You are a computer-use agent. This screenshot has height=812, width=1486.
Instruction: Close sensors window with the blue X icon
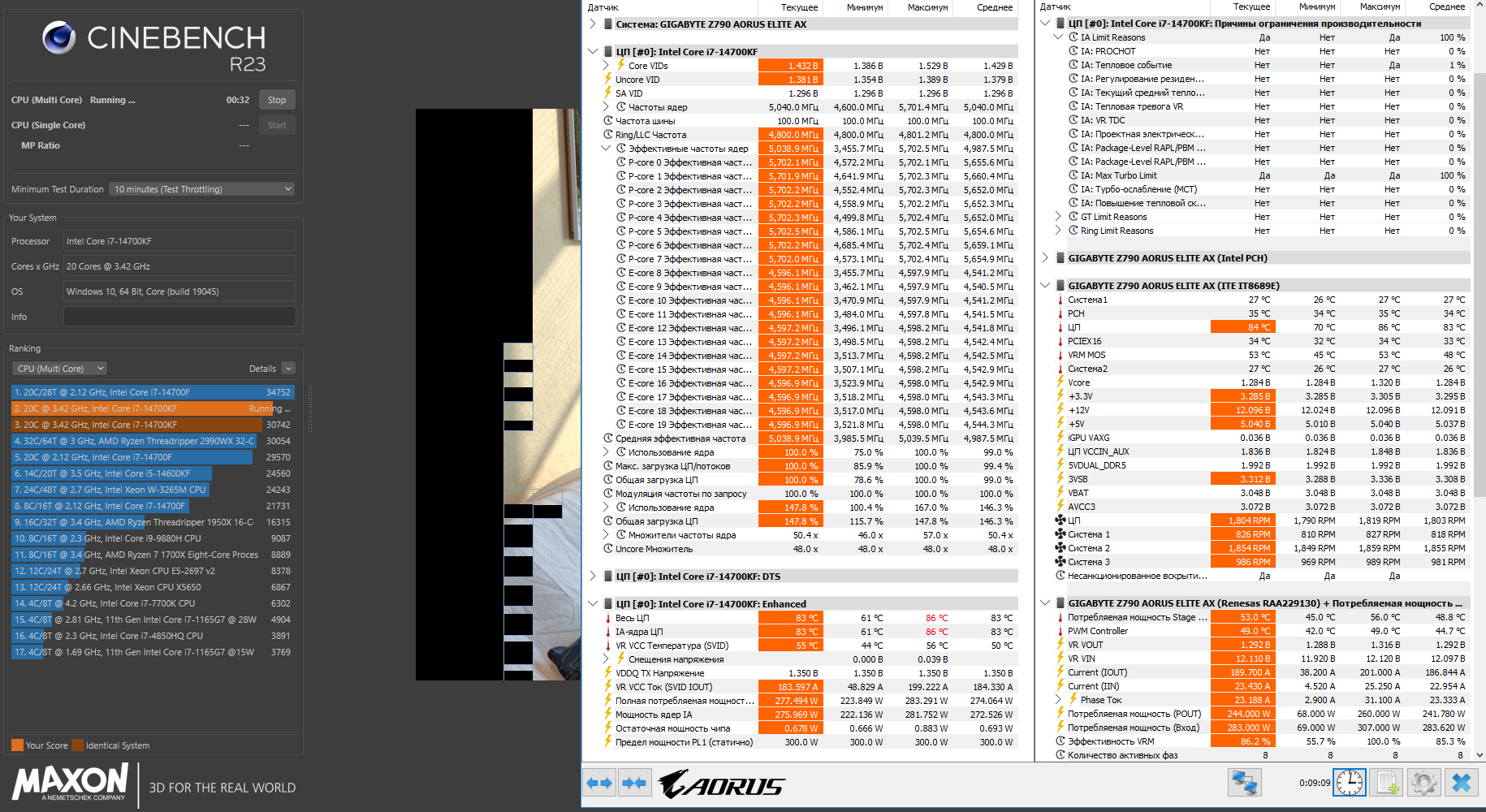(x=1461, y=783)
